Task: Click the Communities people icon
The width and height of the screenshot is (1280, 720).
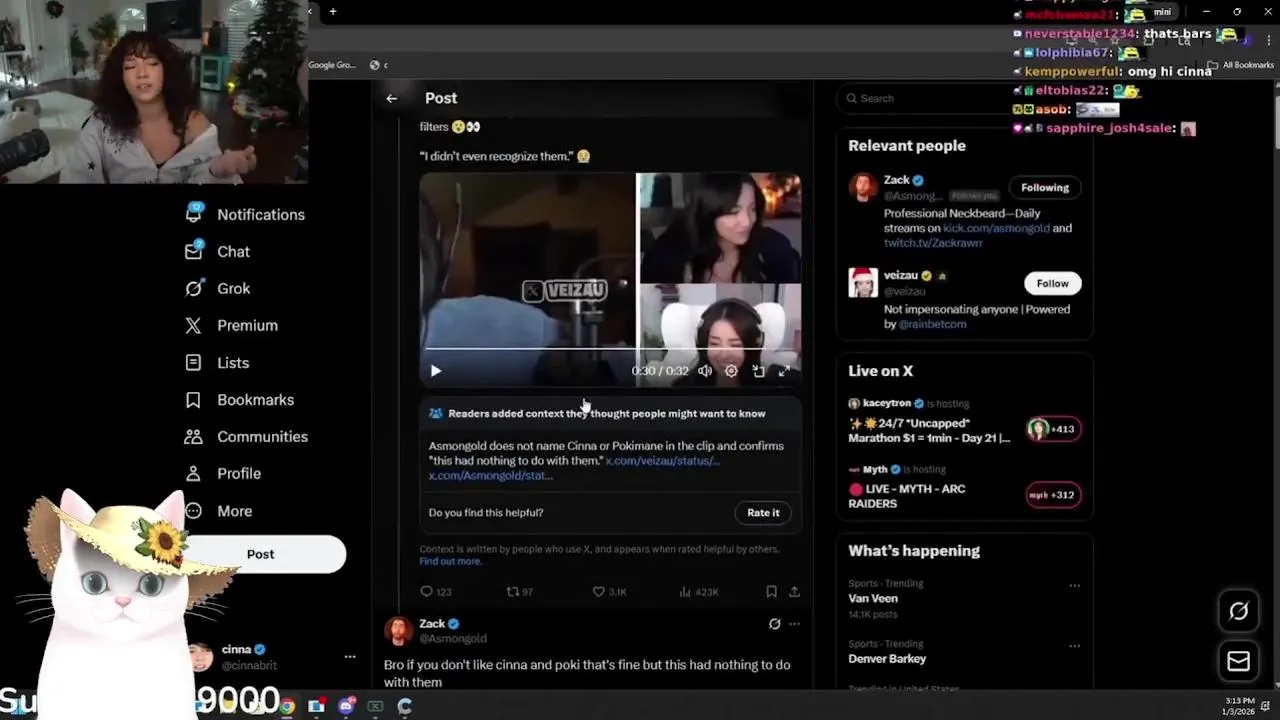Action: (x=194, y=437)
